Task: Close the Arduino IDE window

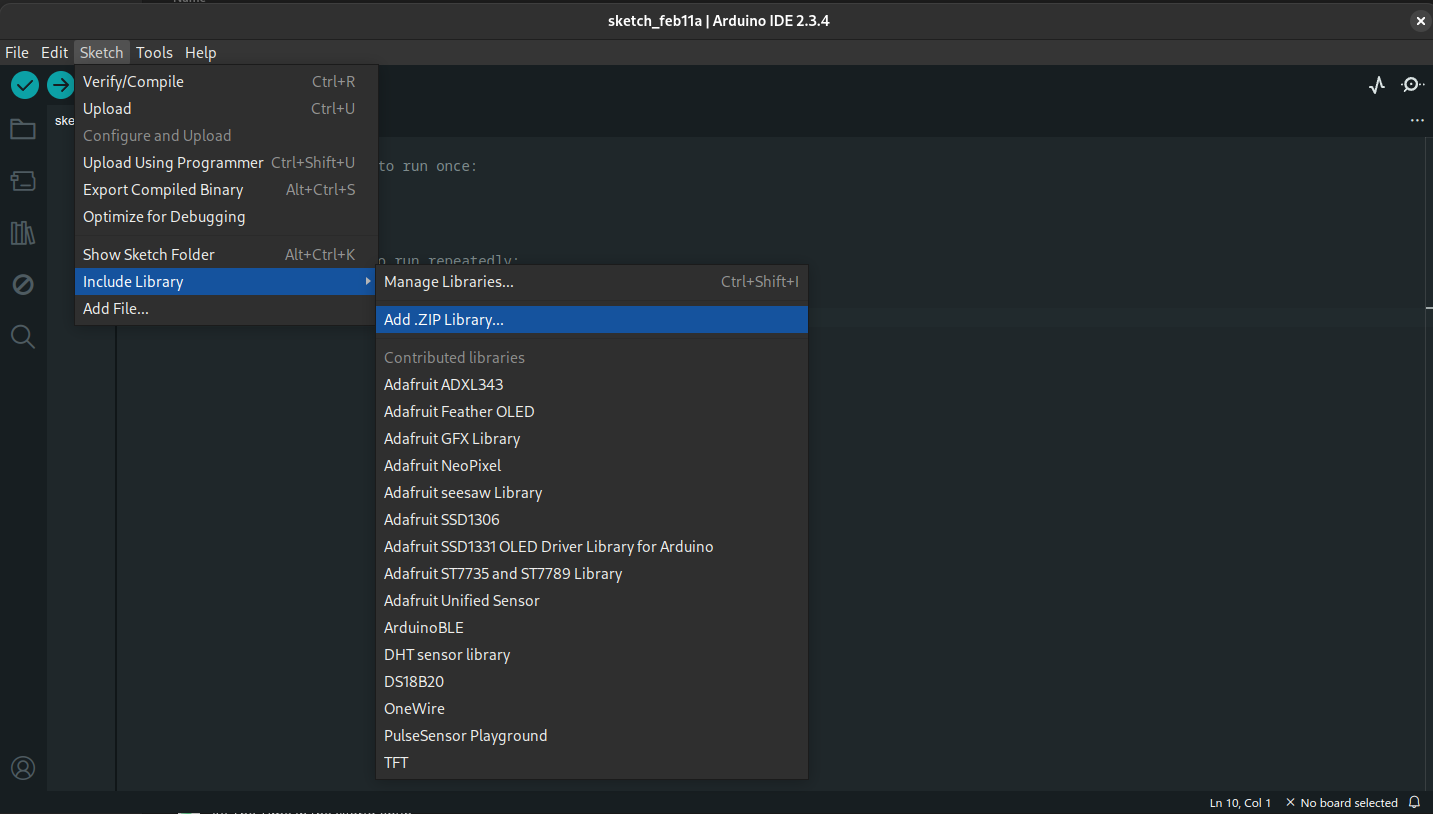Action: 1420,20
